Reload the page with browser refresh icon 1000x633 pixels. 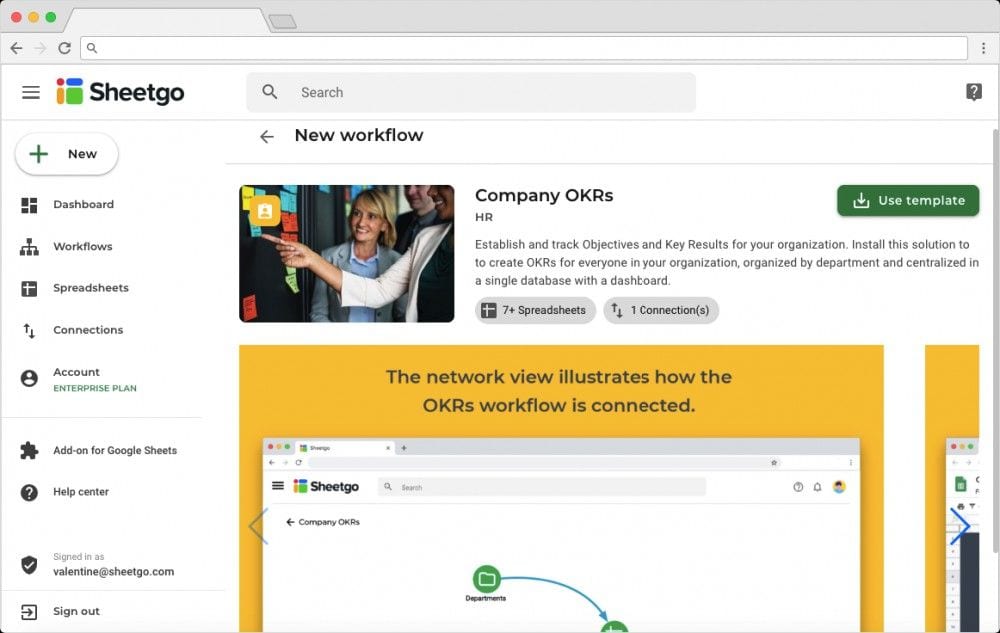64,48
